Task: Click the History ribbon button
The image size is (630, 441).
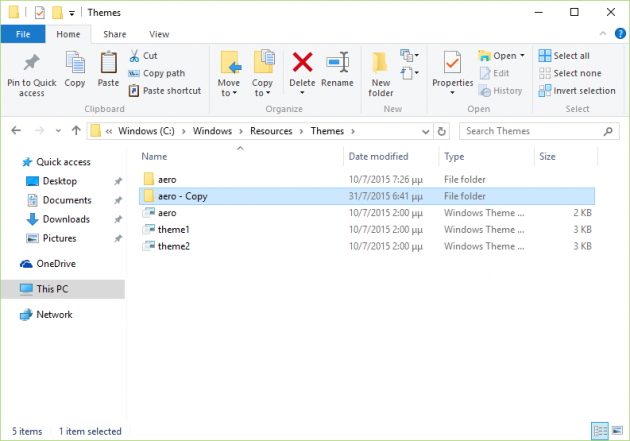Action: [501, 91]
